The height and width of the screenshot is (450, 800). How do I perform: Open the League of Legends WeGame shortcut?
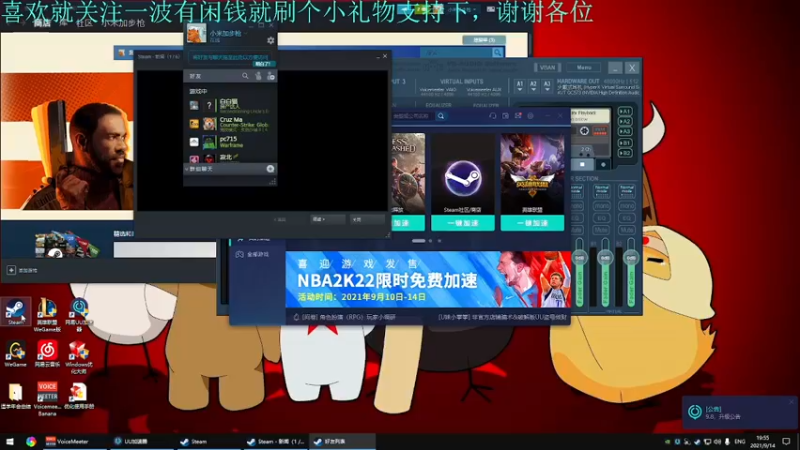click(47, 314)
